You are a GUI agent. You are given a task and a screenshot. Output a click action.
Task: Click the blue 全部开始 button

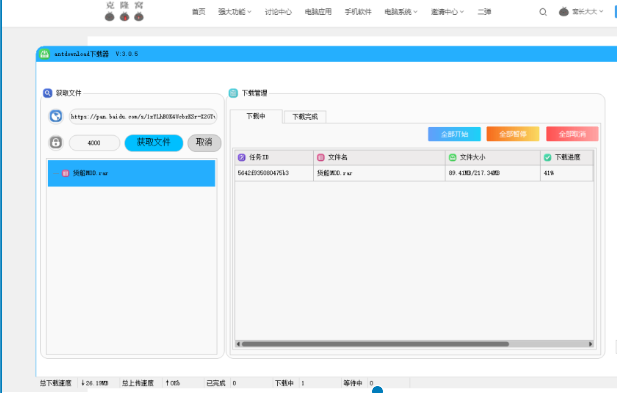(454, 134)
